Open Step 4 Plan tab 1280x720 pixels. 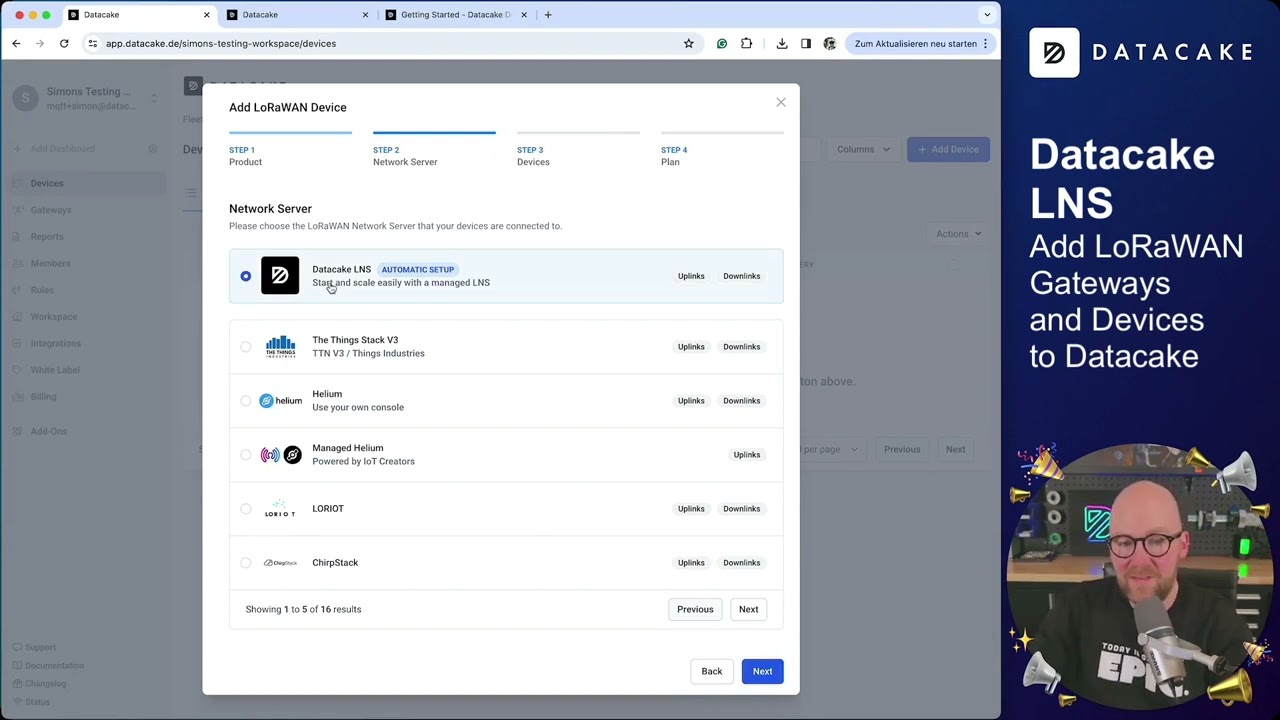722,150
